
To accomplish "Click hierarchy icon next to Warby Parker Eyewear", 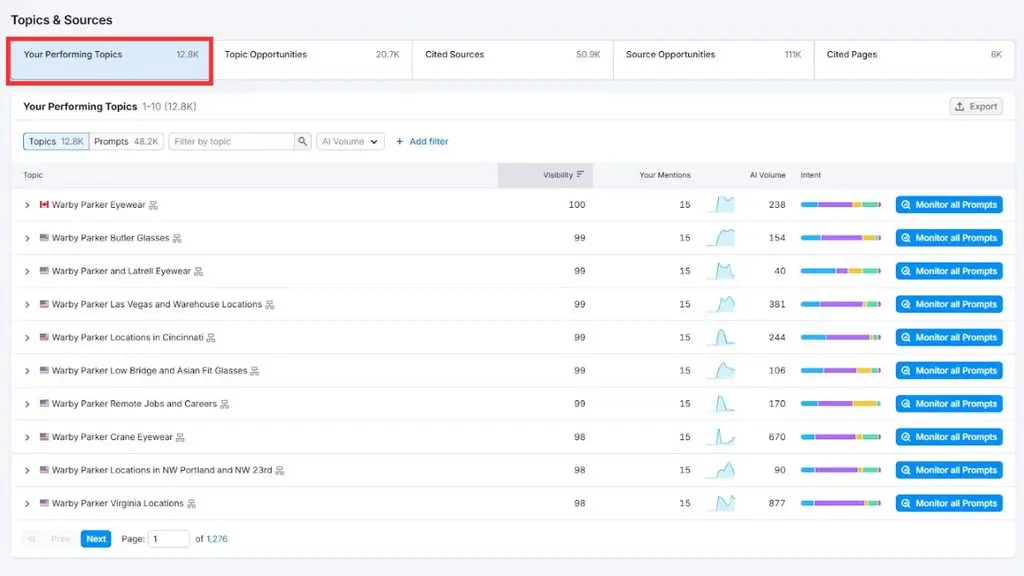I will (153, 205).
